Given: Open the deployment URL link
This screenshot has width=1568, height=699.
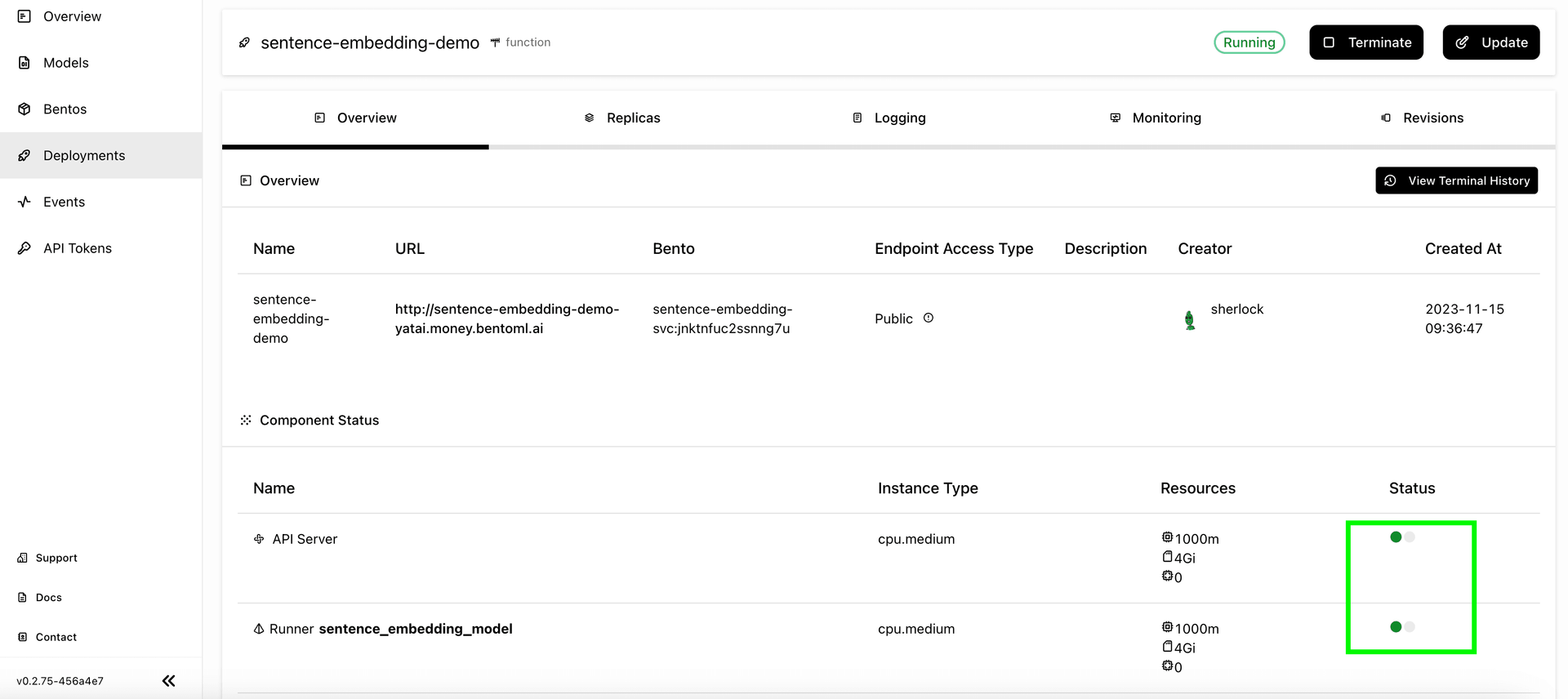Looking at the screenshot, I should pyautogui.click(x=506, y=318).
